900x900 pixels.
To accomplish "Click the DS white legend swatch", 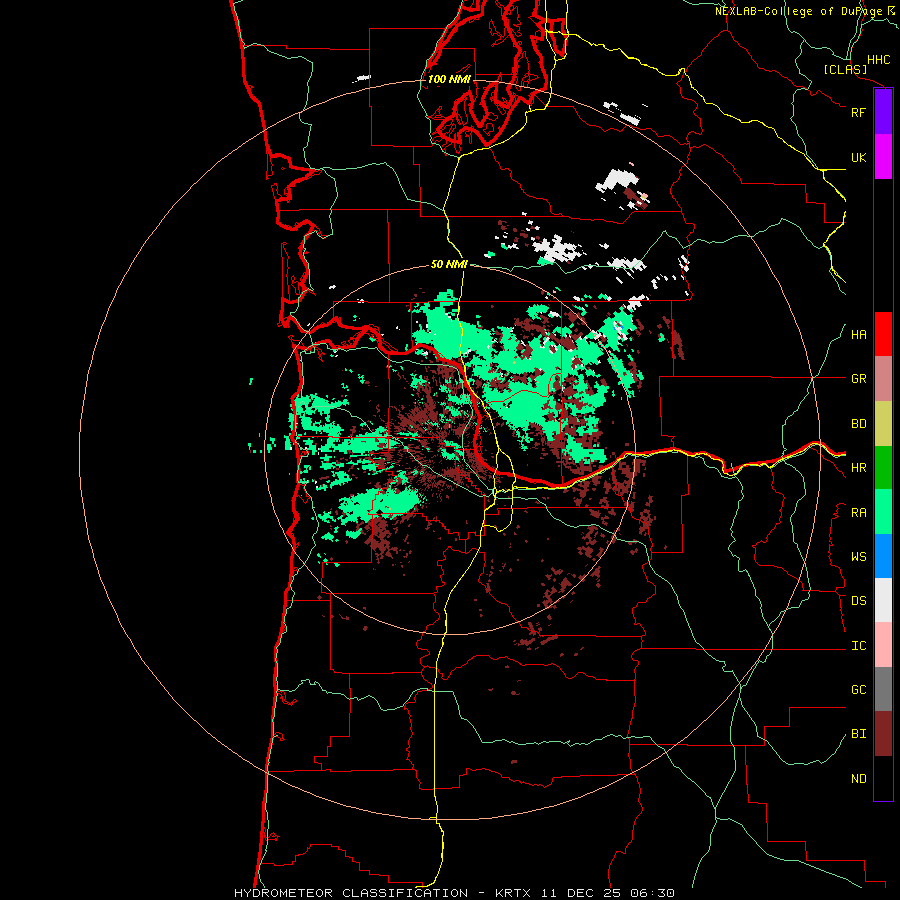I will point(883,600).
